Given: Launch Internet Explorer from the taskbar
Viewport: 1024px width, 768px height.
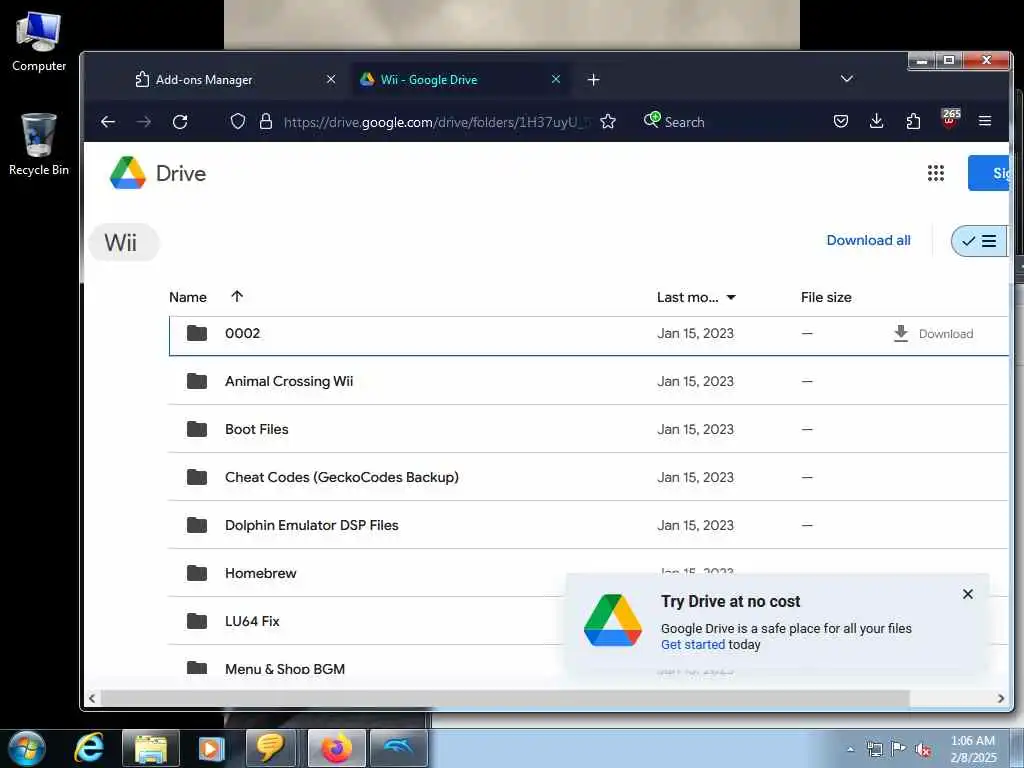Looking at the screenshot, I should 89,748.
